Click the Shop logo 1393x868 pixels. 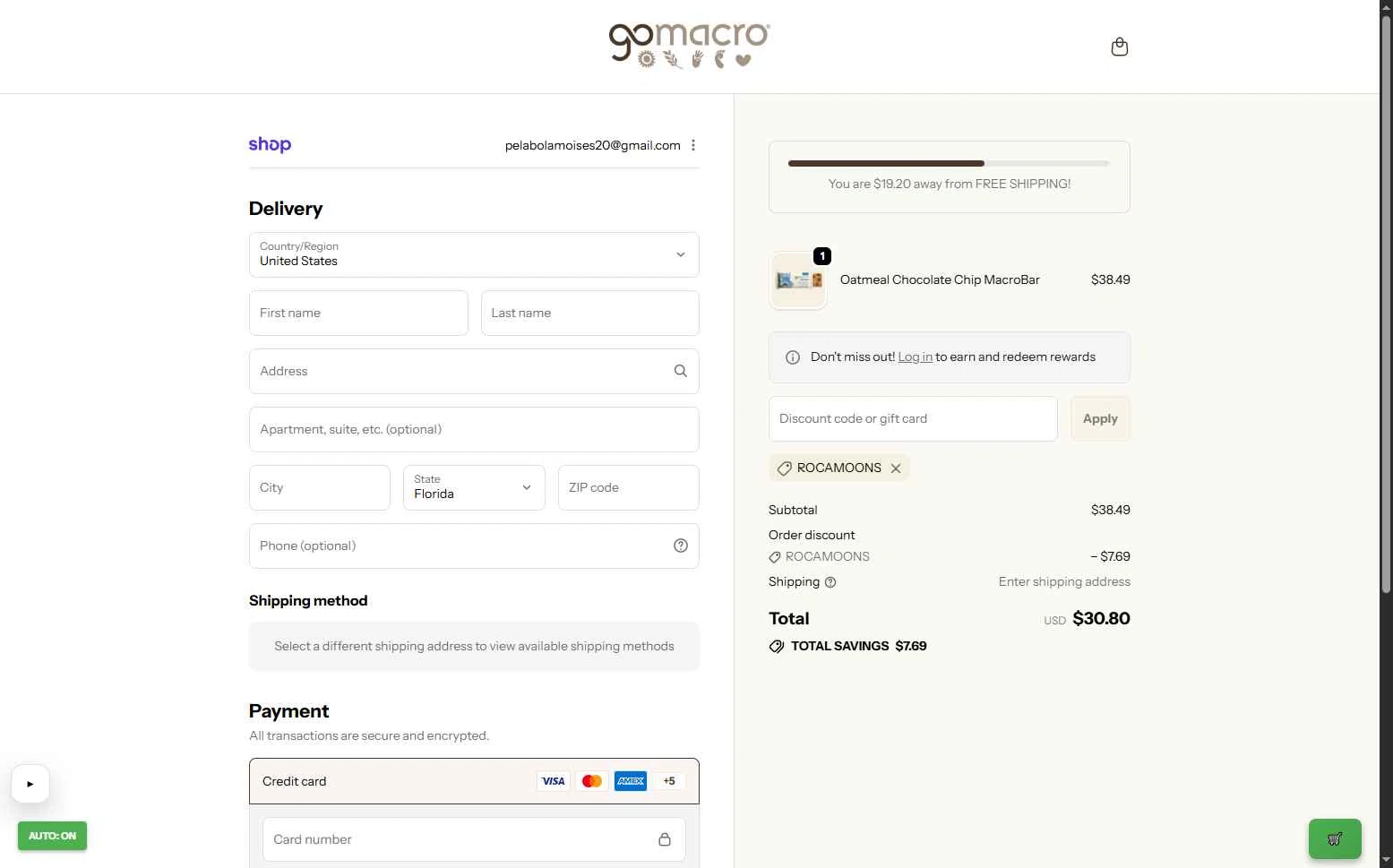[x=270, y=144]
